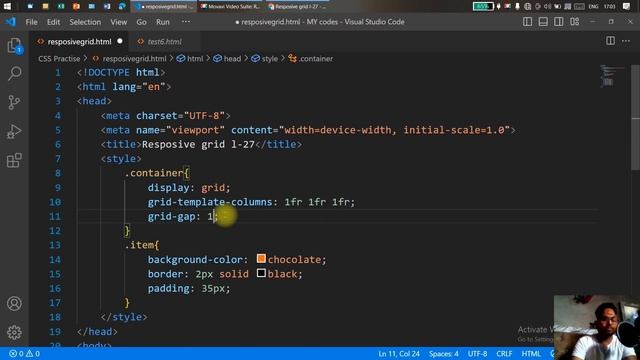
Task: Click the code minimap
Action: 611,76
